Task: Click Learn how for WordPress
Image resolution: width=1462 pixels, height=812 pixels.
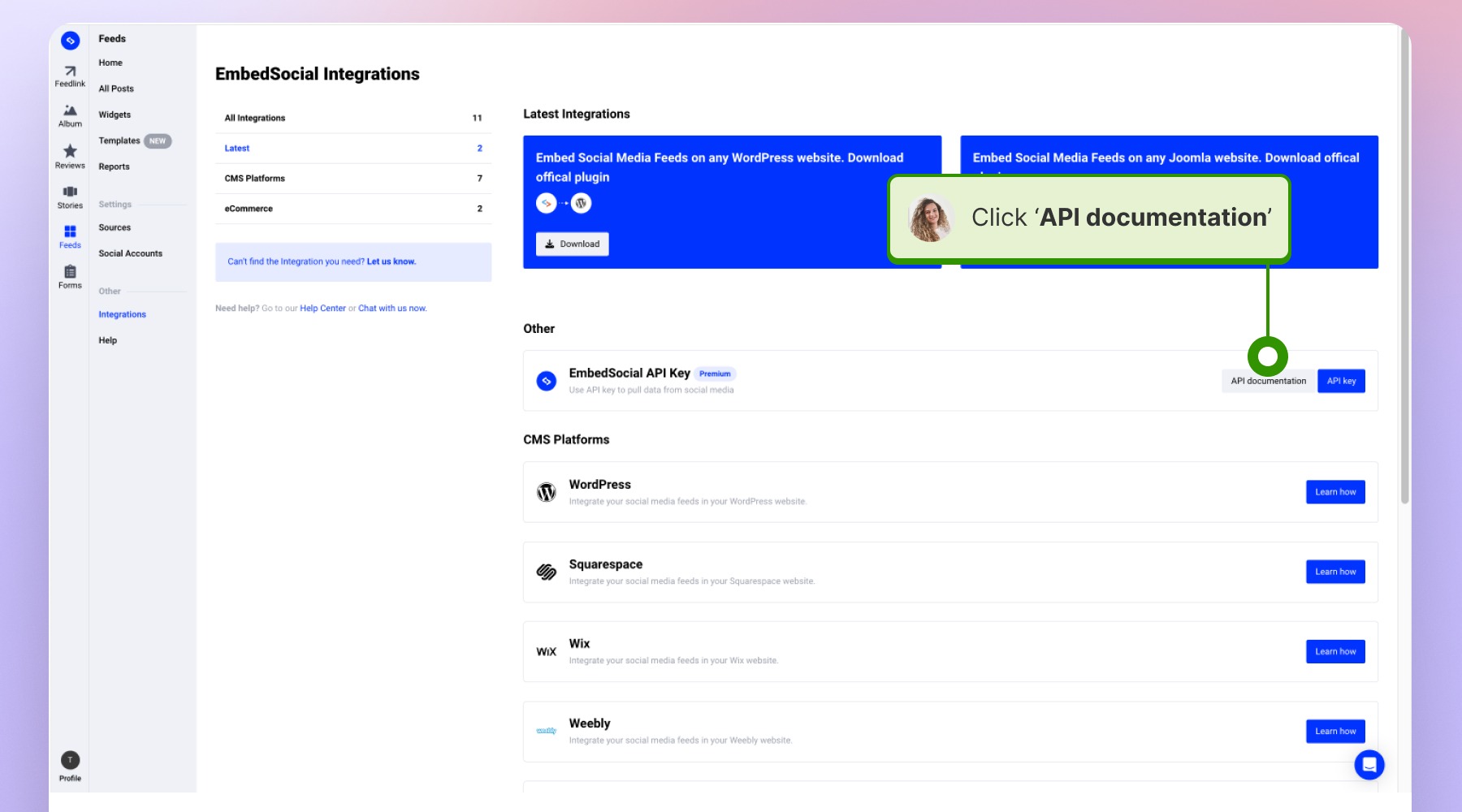Action: click(1335, 492)
